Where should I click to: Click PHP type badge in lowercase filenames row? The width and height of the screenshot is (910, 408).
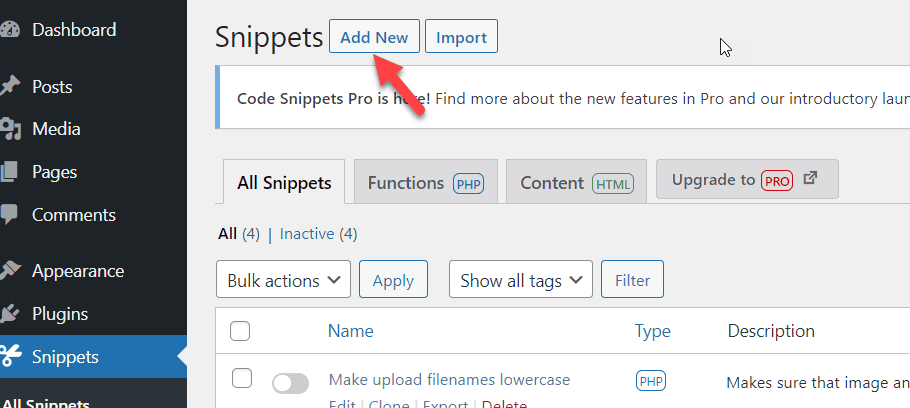[651, 381]
